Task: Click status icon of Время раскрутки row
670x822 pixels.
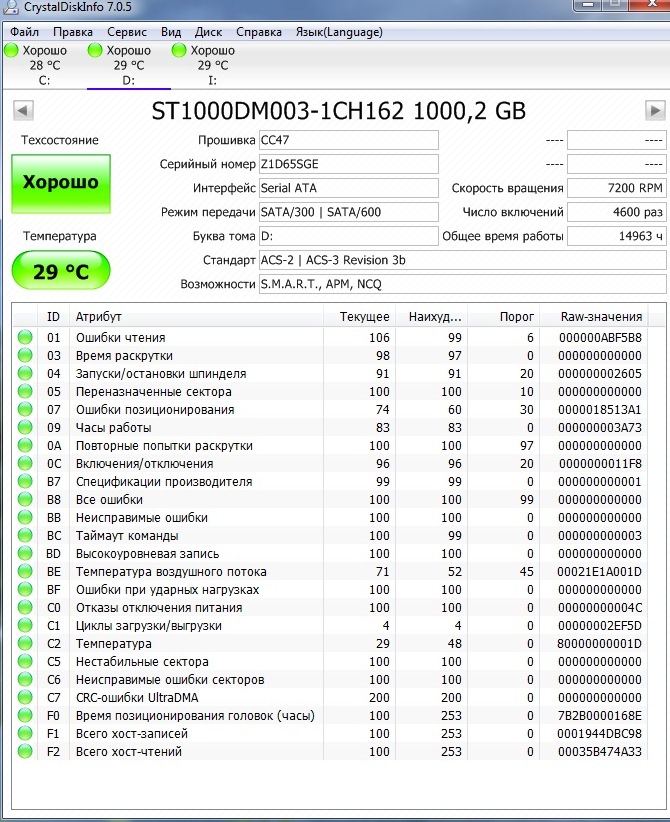Action: pyautogui.click(x=25, y=355)
